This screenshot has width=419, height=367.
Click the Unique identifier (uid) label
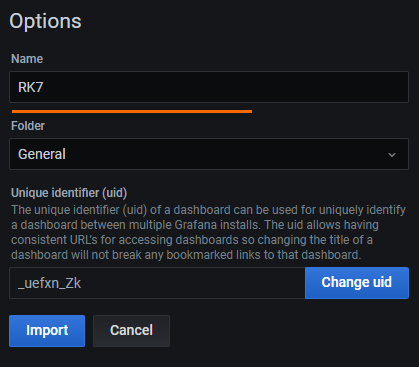pos(69,193)
